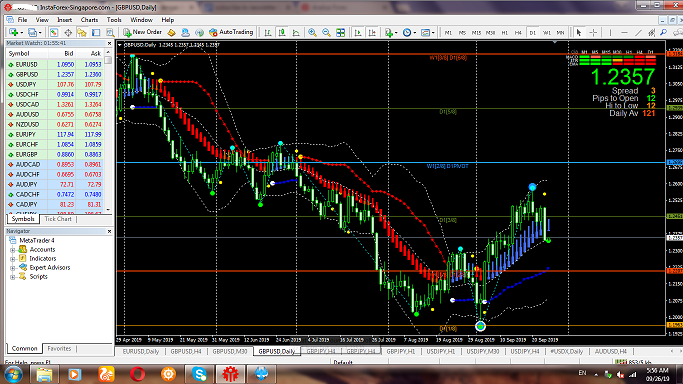The height and width of the screenshot is (384, 683).
Task: Switch to line chart icon
Action: (296, 33)
